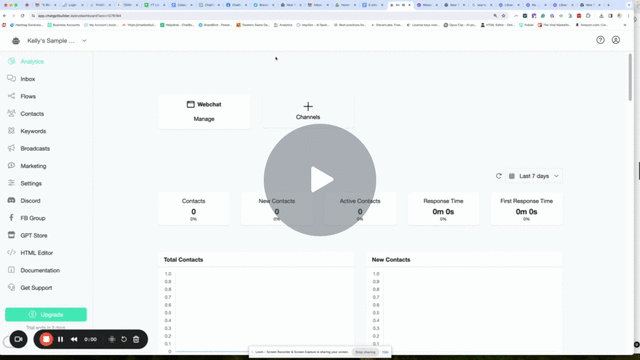
Task: Click the robot logo icon at top left
Action: 16,41
